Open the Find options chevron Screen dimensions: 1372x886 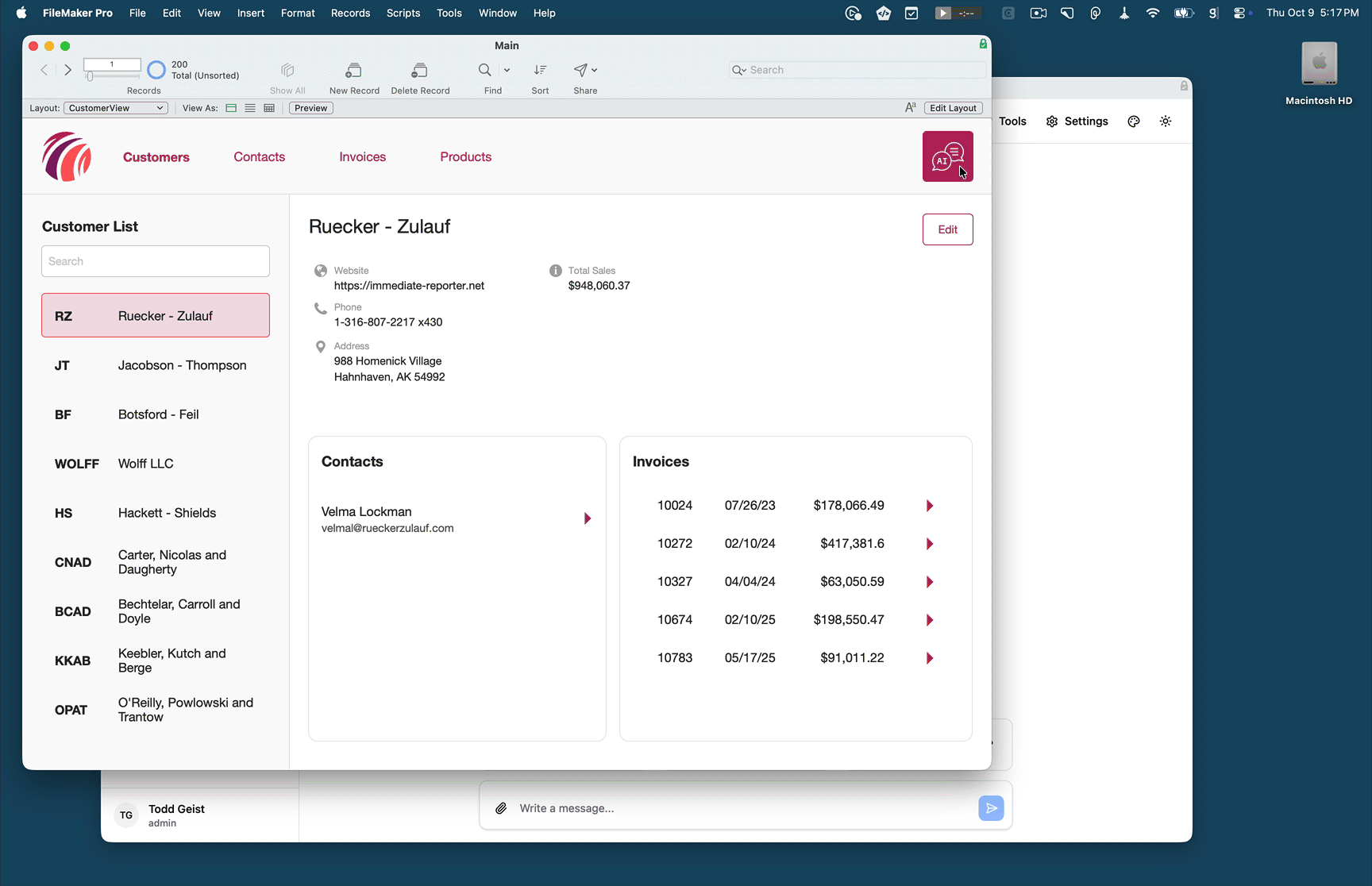coord(507,70)
